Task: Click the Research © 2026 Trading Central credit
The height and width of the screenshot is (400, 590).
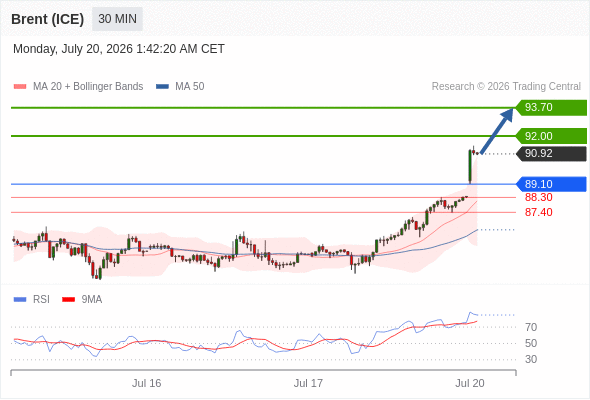Action: (506, 87)
